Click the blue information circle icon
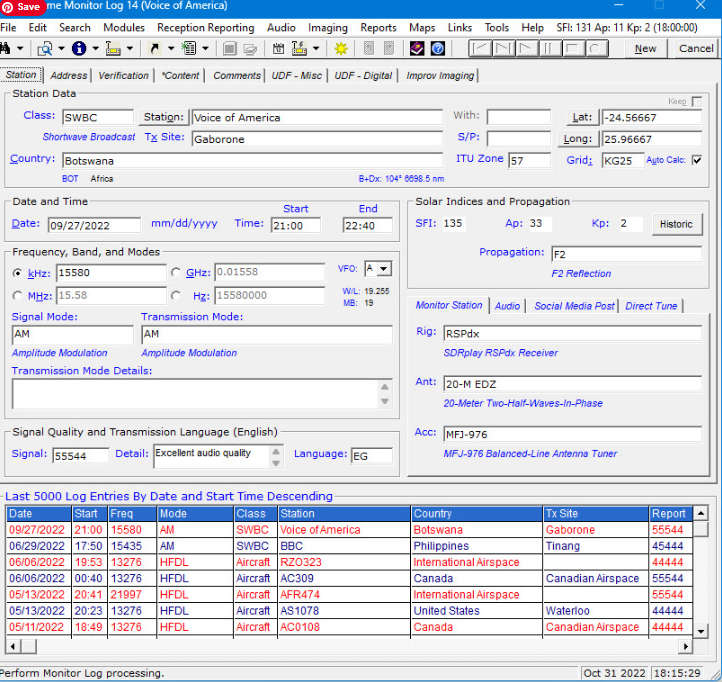Screen dimensions: 722x682 pos(79,48)
